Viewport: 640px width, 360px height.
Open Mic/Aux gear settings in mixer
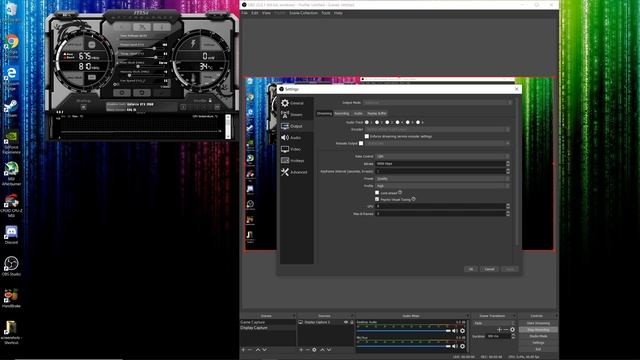click(x=462, y=346)
